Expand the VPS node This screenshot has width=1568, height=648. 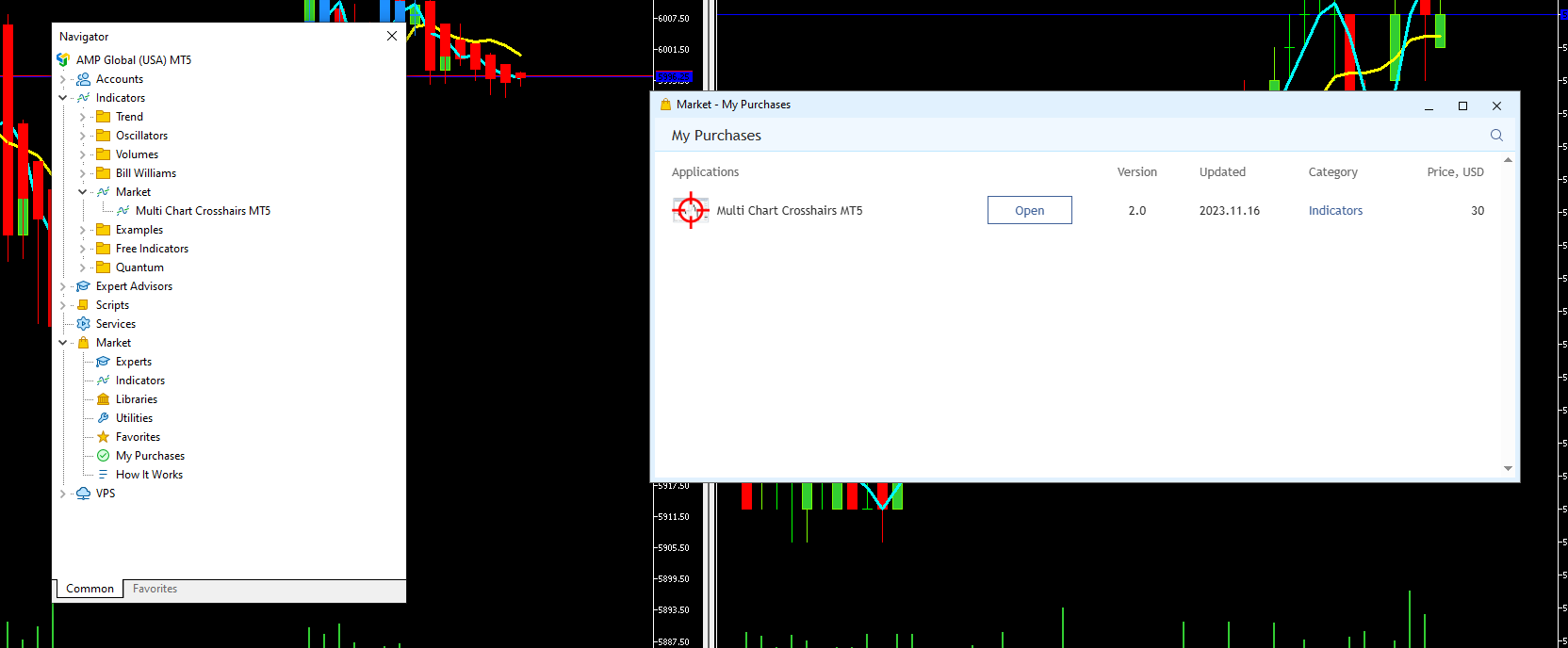point(63,494)
